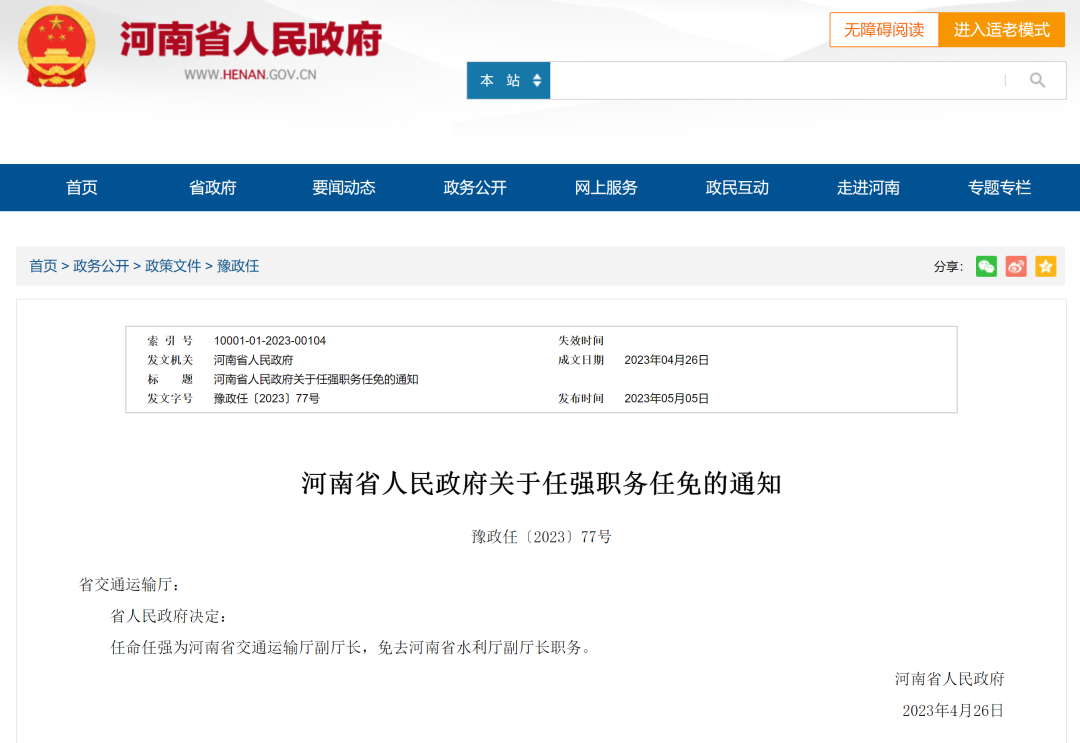This screenshot has height=743, width=1080.
Task: Click the centered 豫政任〔2023〕77号 subtitle
Action: 541,536
